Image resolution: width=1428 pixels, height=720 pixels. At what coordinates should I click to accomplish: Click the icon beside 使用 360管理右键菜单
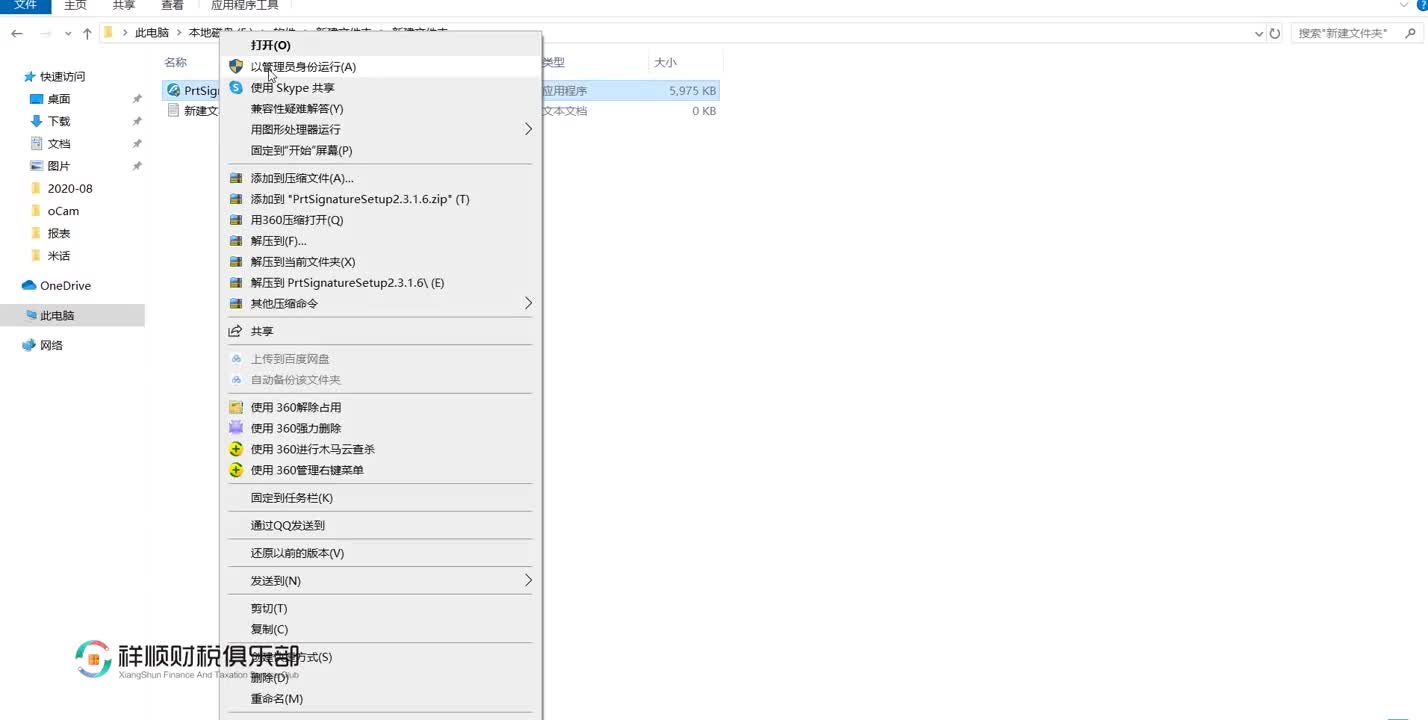point(236,470)
